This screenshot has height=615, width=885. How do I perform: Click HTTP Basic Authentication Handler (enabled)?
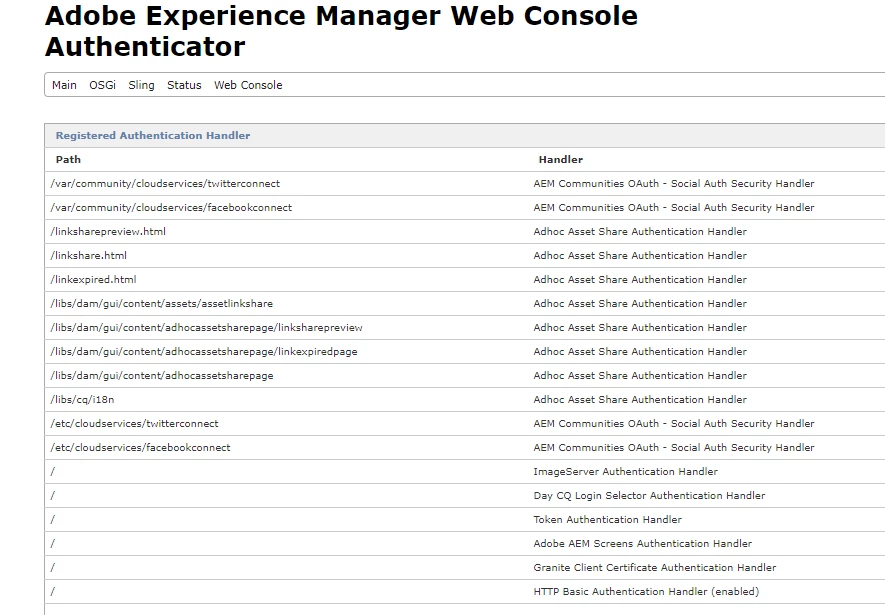point(646,592)
